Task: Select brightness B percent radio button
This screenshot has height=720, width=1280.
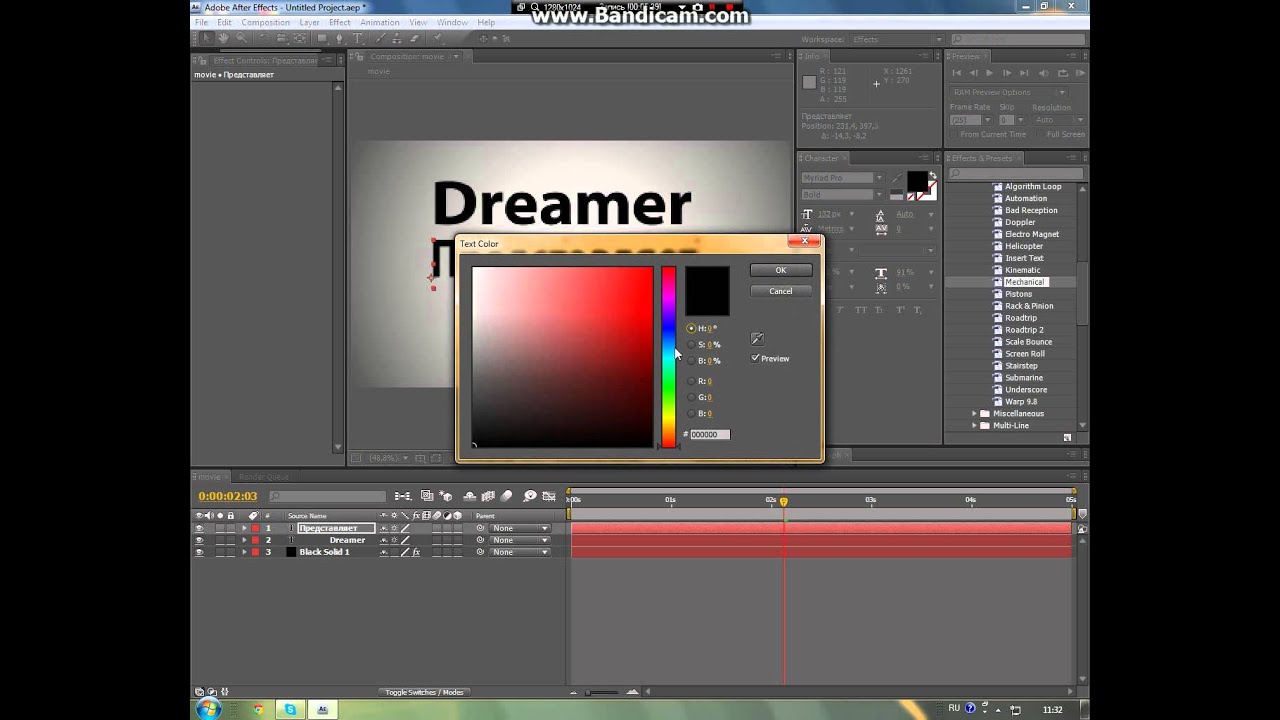Action: pyautogui.click(x=691, y=360)
